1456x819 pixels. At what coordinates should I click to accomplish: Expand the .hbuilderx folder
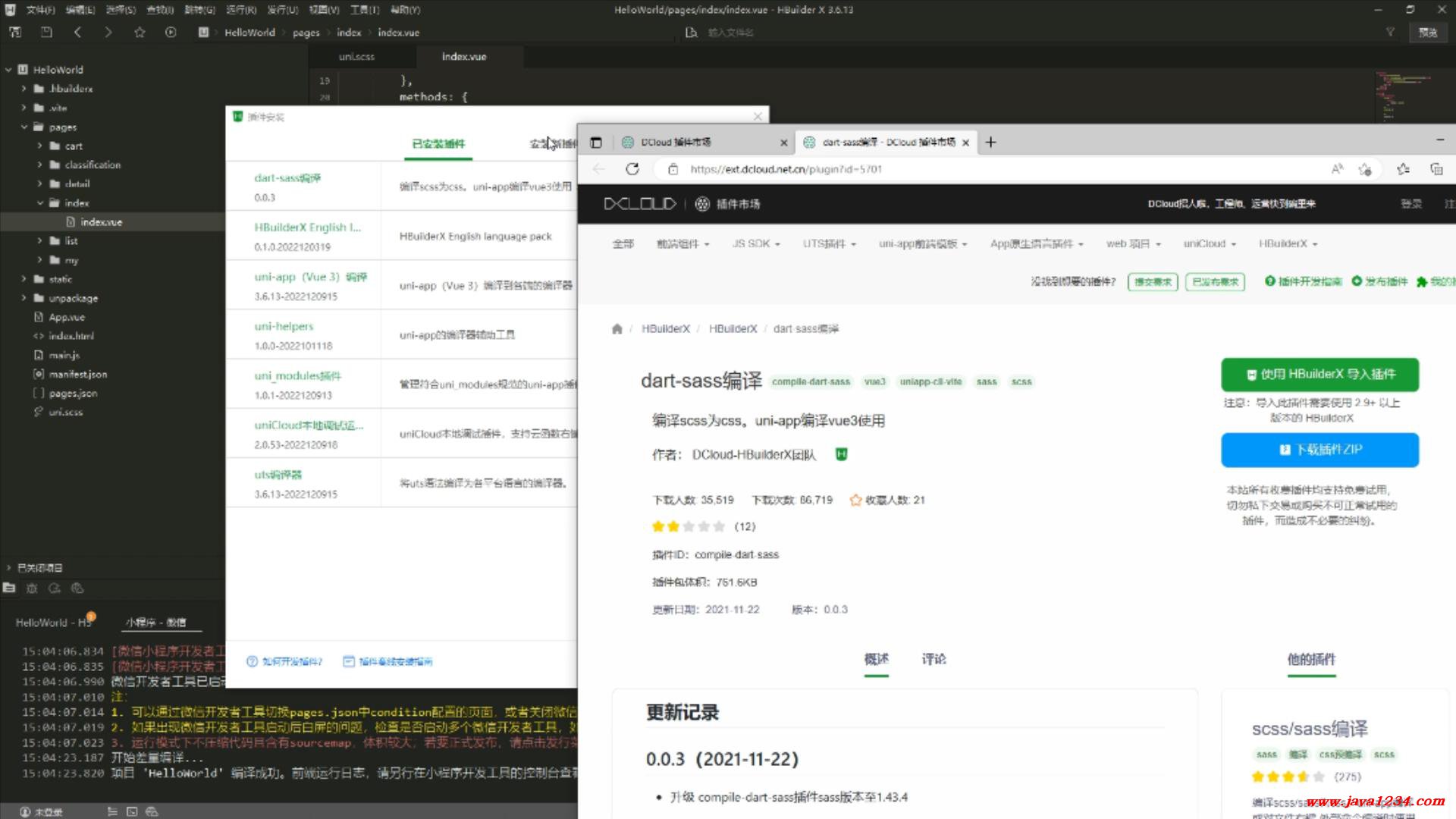coord(24,88)
